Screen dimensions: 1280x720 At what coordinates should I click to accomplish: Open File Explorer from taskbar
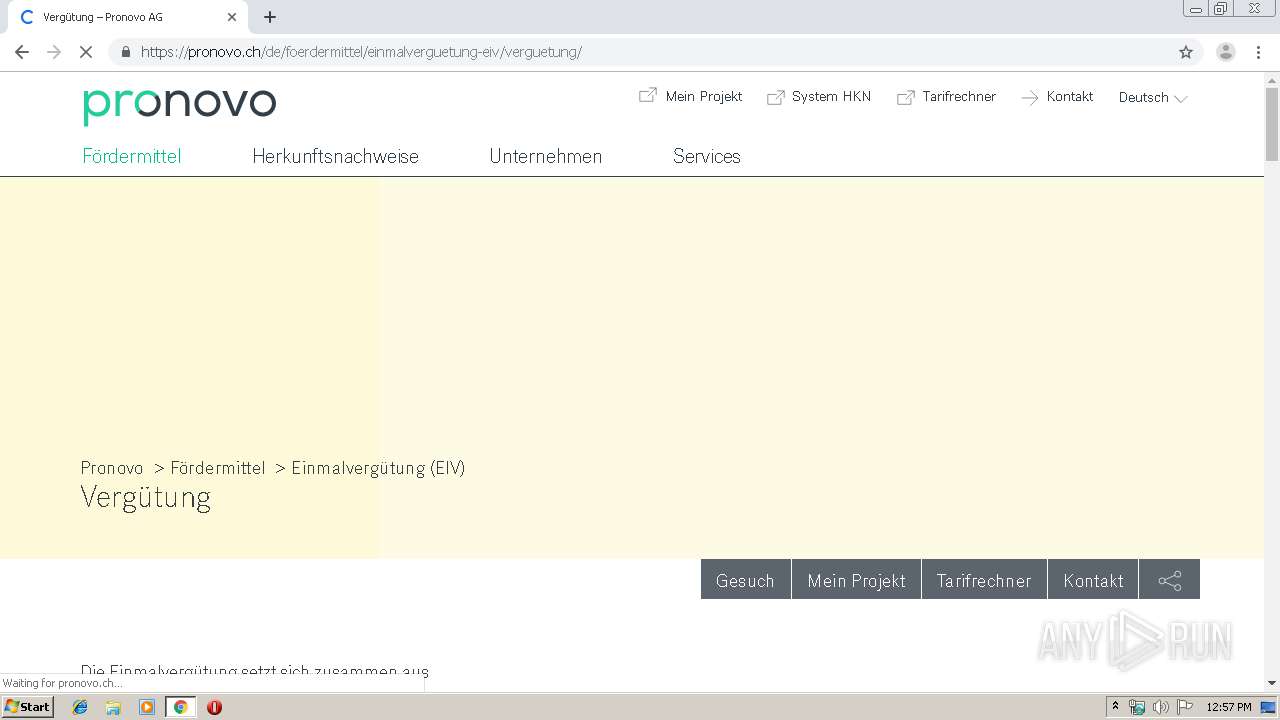(x=113, y=707)
